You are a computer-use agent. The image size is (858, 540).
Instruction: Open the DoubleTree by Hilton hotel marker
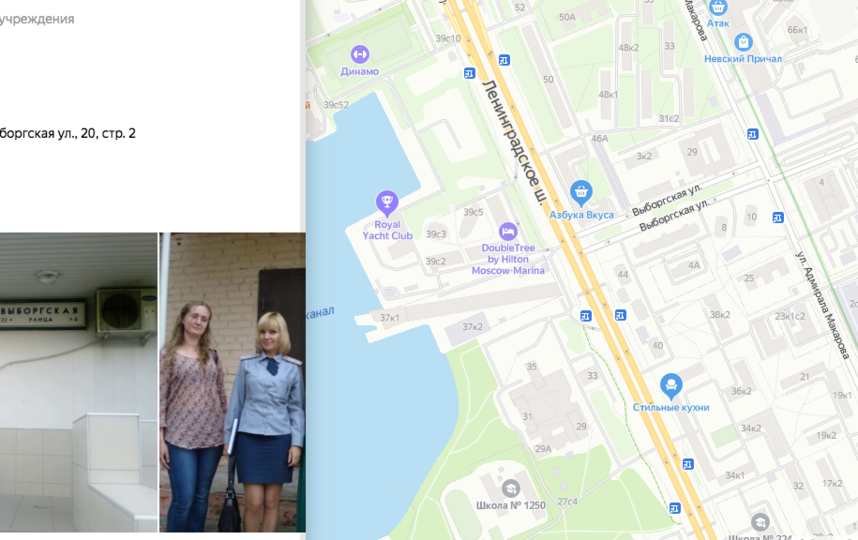507,231
